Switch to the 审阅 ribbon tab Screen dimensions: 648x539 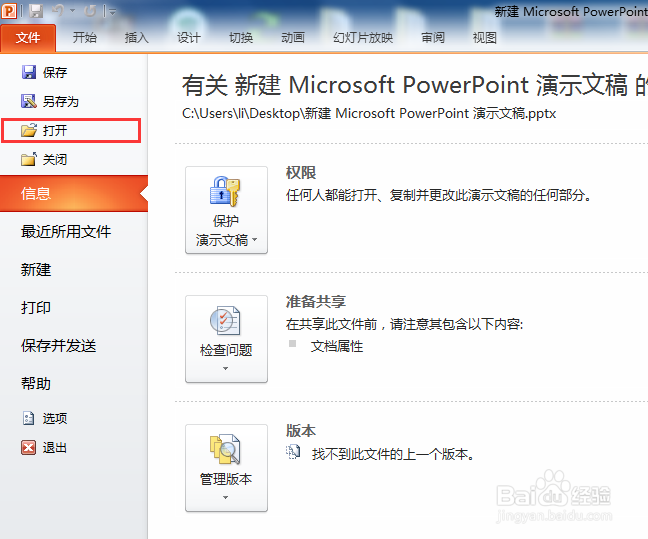click(x=433, y=38)
